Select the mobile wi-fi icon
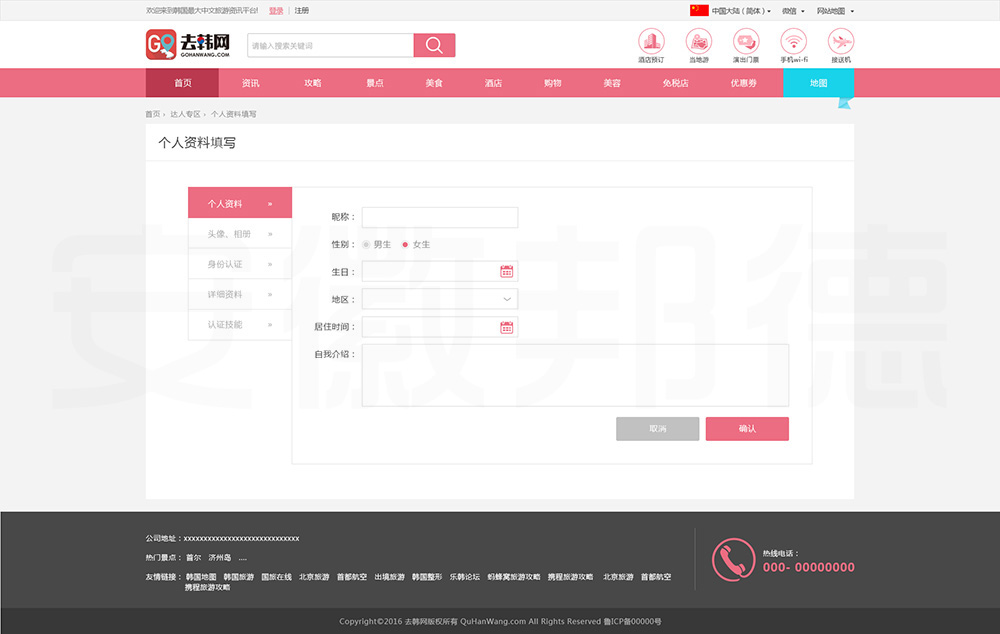The image size is (1000, 634). 793,41
